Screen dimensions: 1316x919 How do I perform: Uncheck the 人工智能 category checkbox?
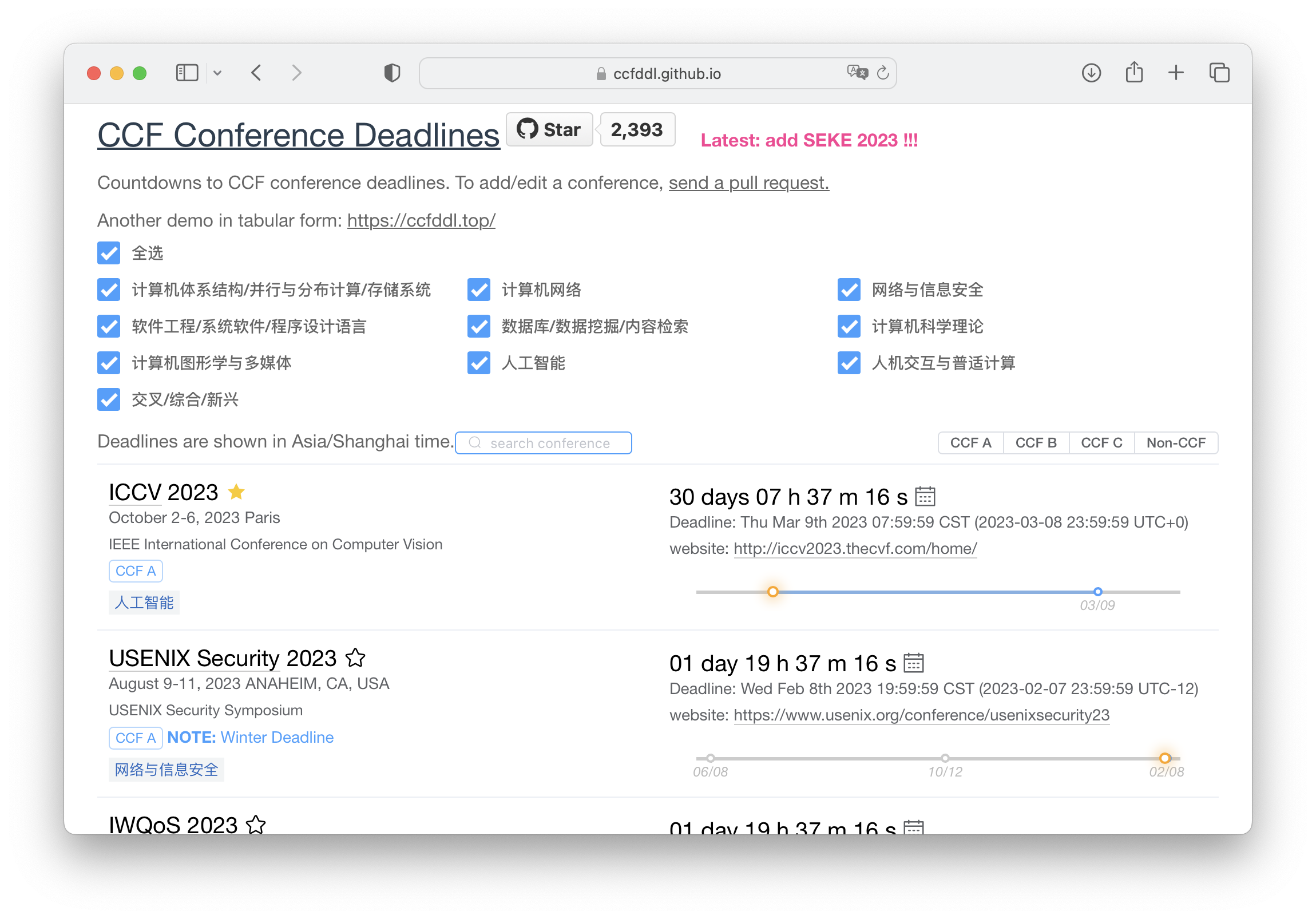tap(478, 363)
